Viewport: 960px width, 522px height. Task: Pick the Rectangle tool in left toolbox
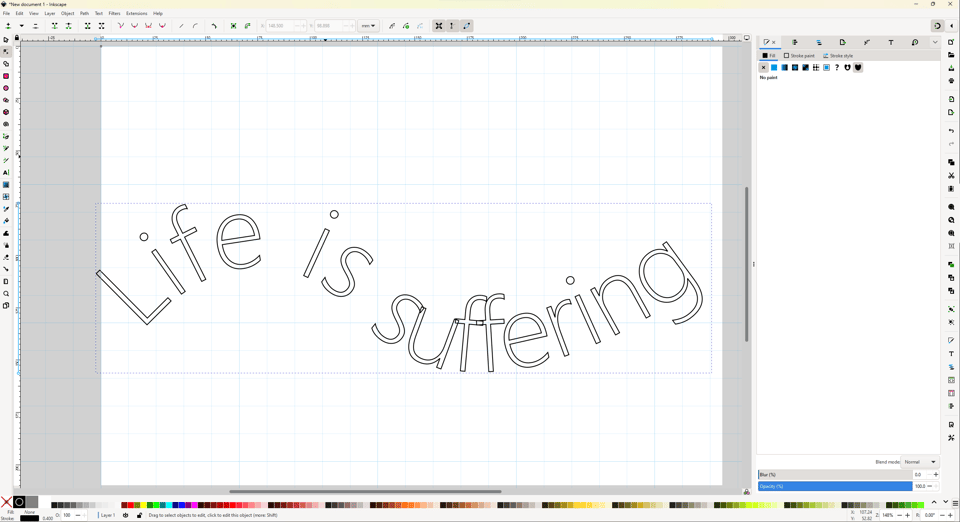pyautogui.click(x=6, y=76)
